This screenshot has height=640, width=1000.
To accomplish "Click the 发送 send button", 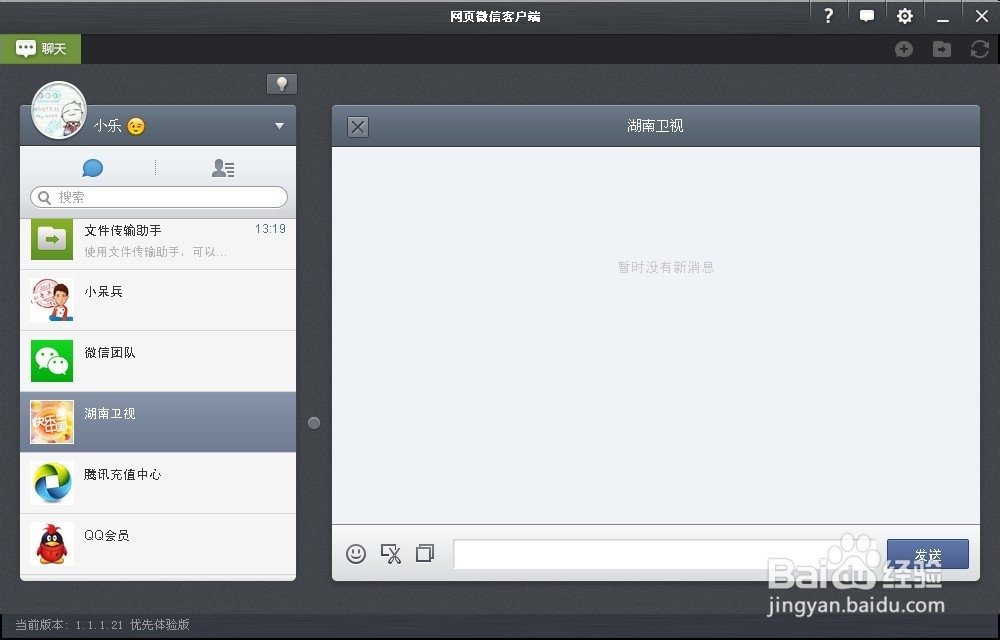I will tap(928, 554).
